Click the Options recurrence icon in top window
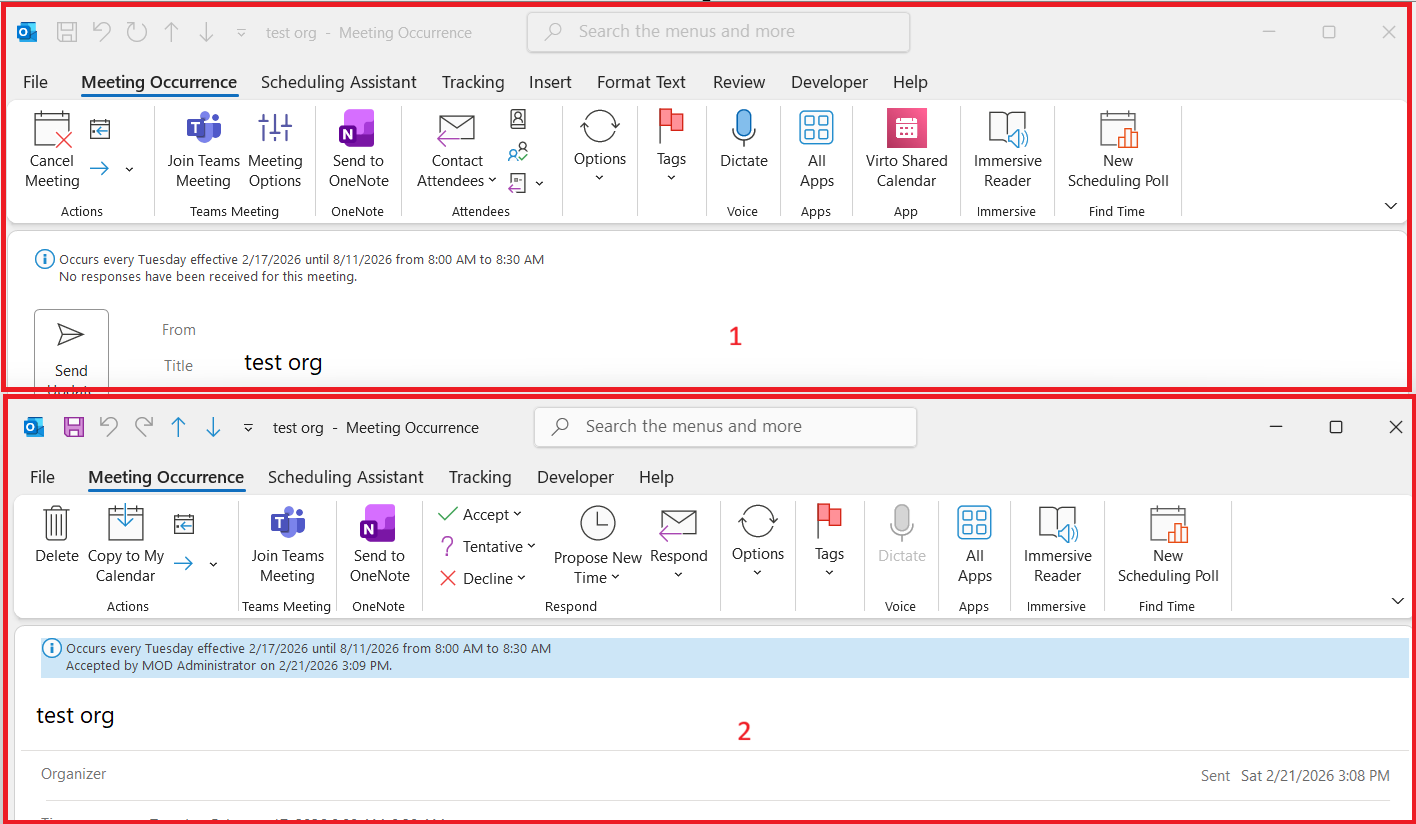 600,127
